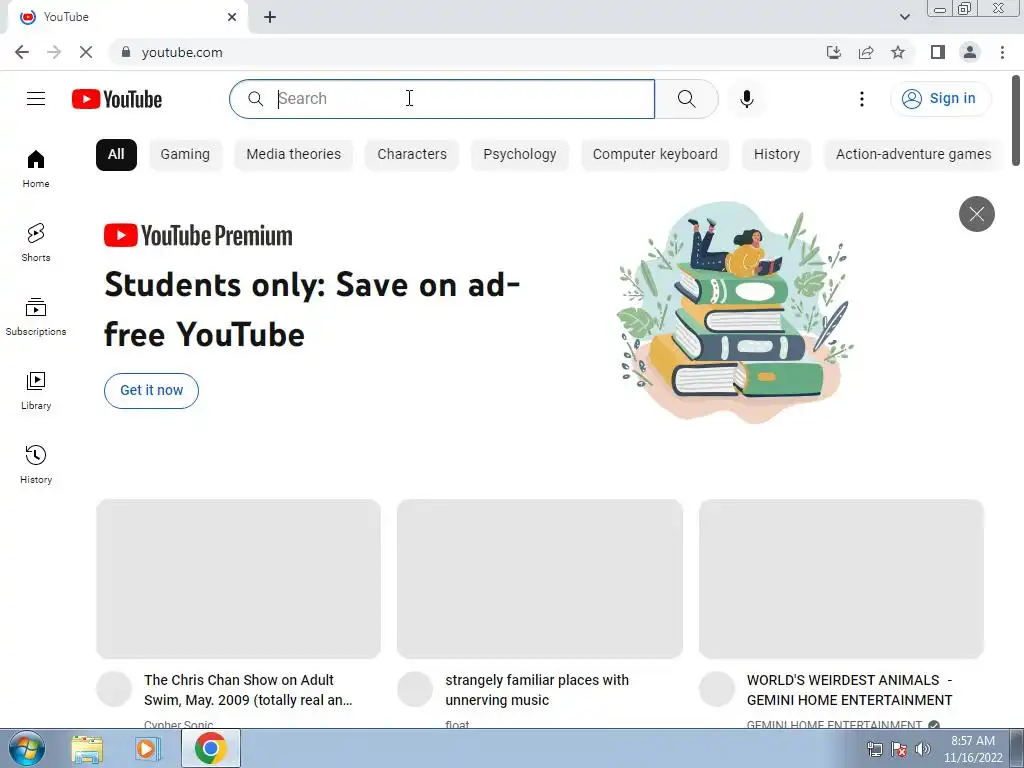Click The Chris Chan Show title
The height and width of the screenshot is (768, 1024).
(x=248, y=690)
